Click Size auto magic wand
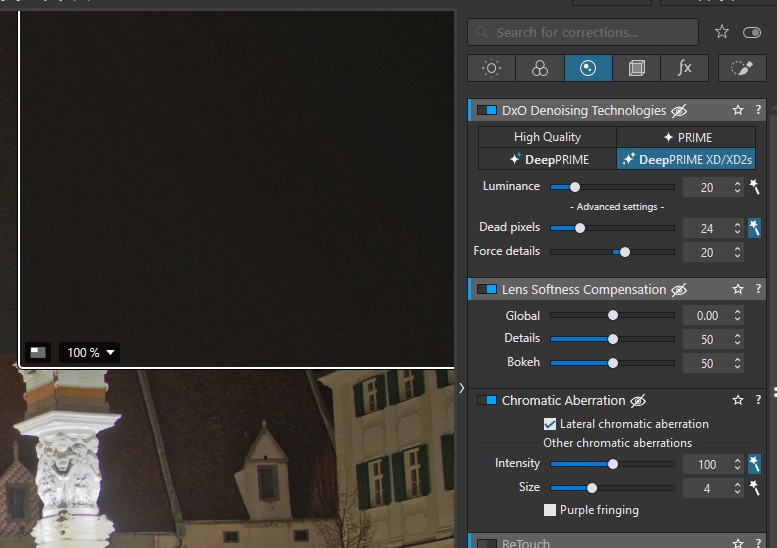The height and width of the screenshot is (548, 777). click(x=754, y=488)
